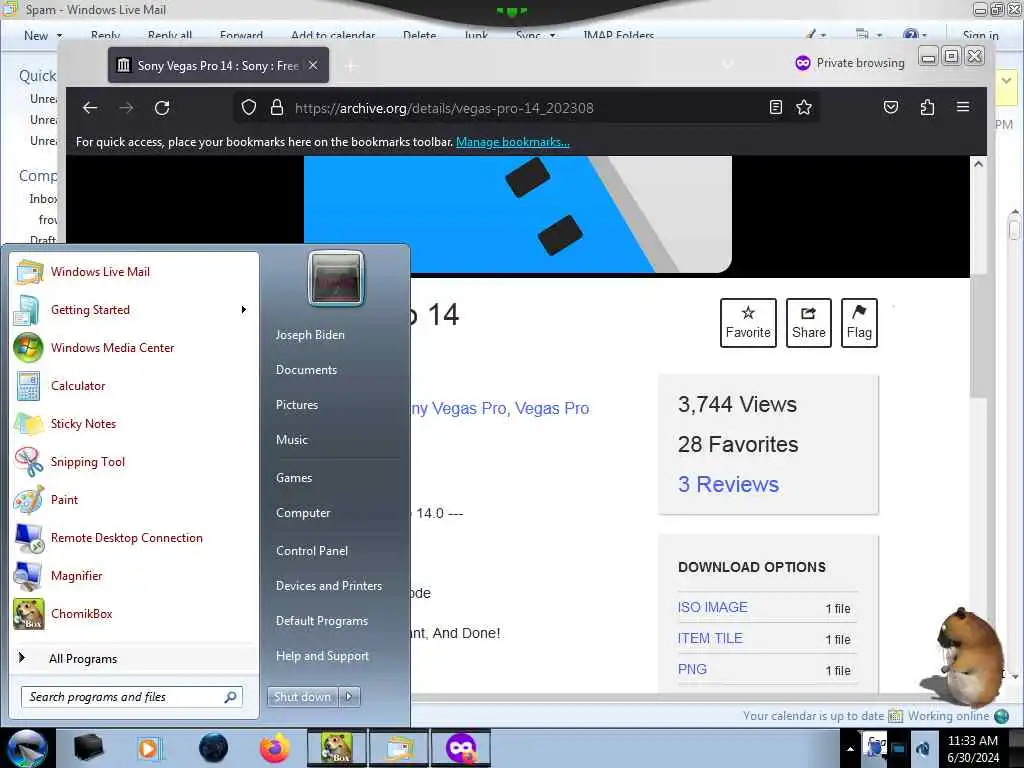Switch to Windows Live Mail taskbar button
The height and width of the screenshot is (768, 1024).
tap(400, 748)
